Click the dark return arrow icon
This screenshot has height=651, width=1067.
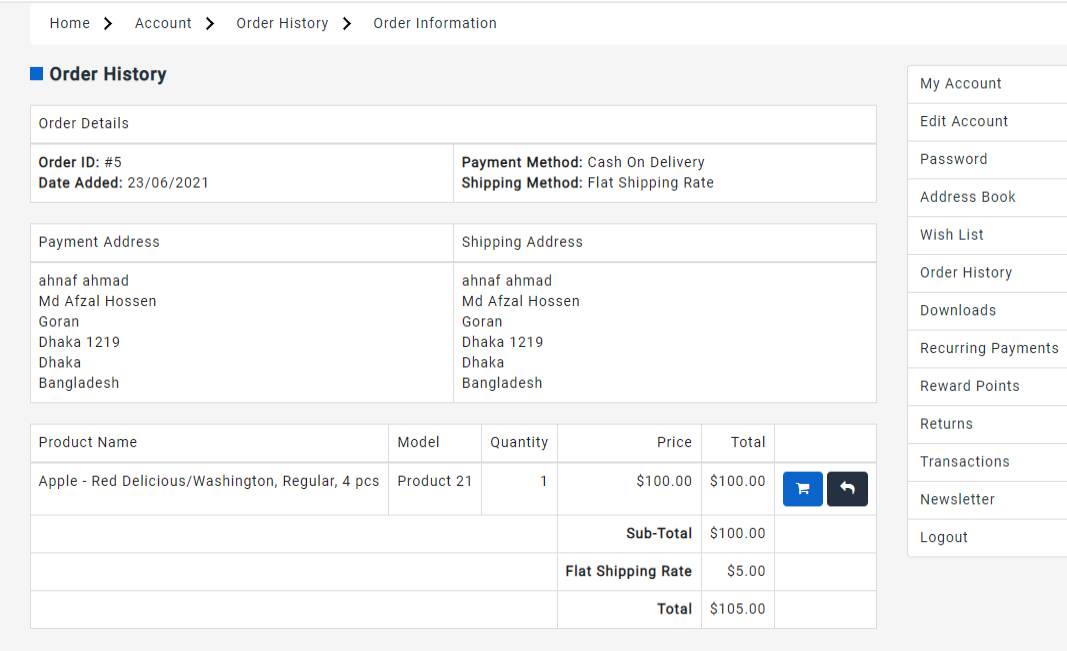tap(847, 489)
